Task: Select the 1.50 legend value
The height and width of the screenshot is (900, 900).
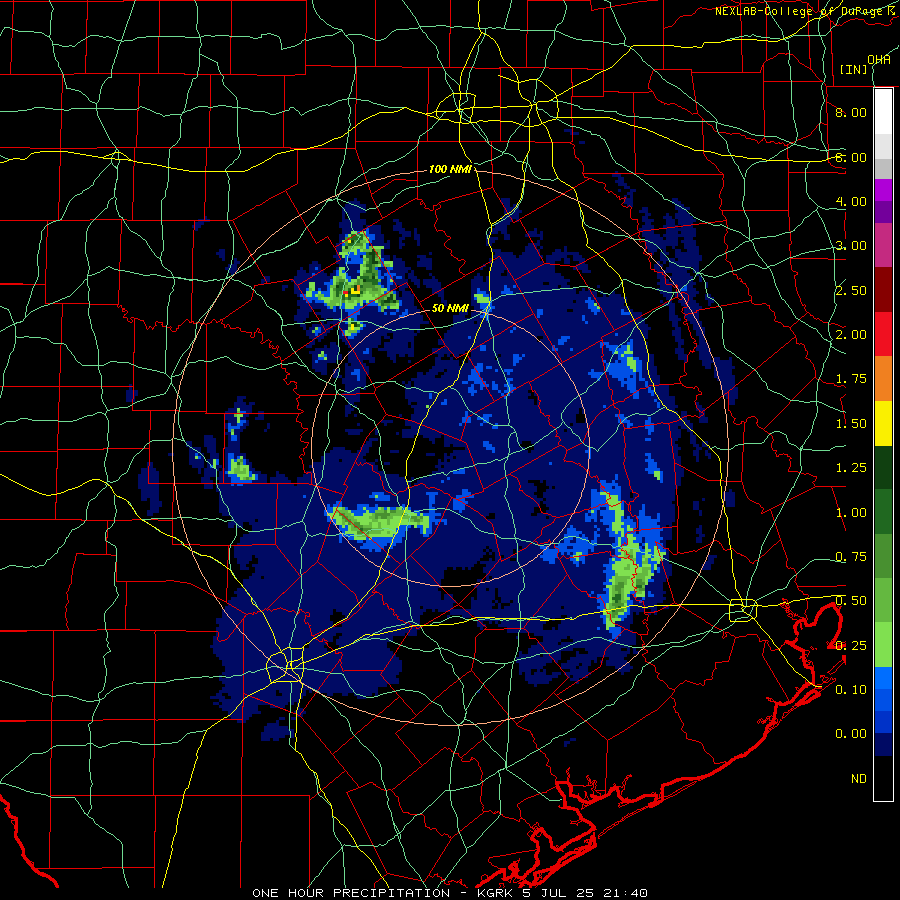Action: [851, 424]
